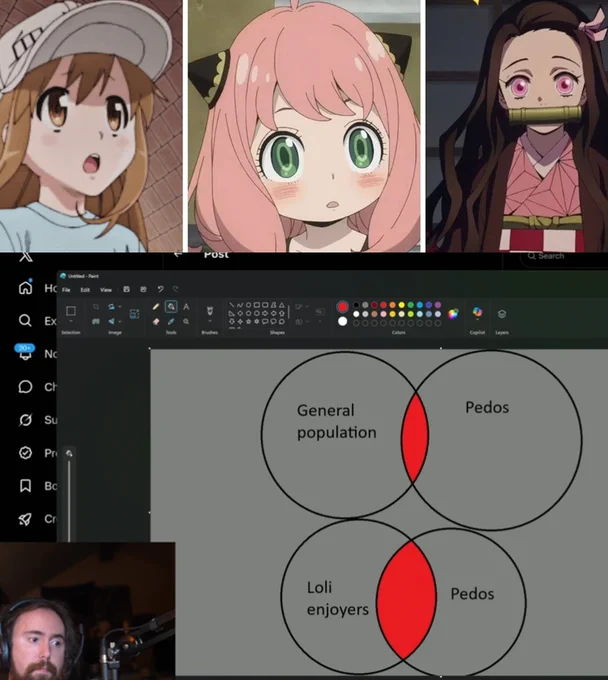Click the pink-haired character image
Image resolution: width=608 pixels, height=680 pixels.
point(306,126)
